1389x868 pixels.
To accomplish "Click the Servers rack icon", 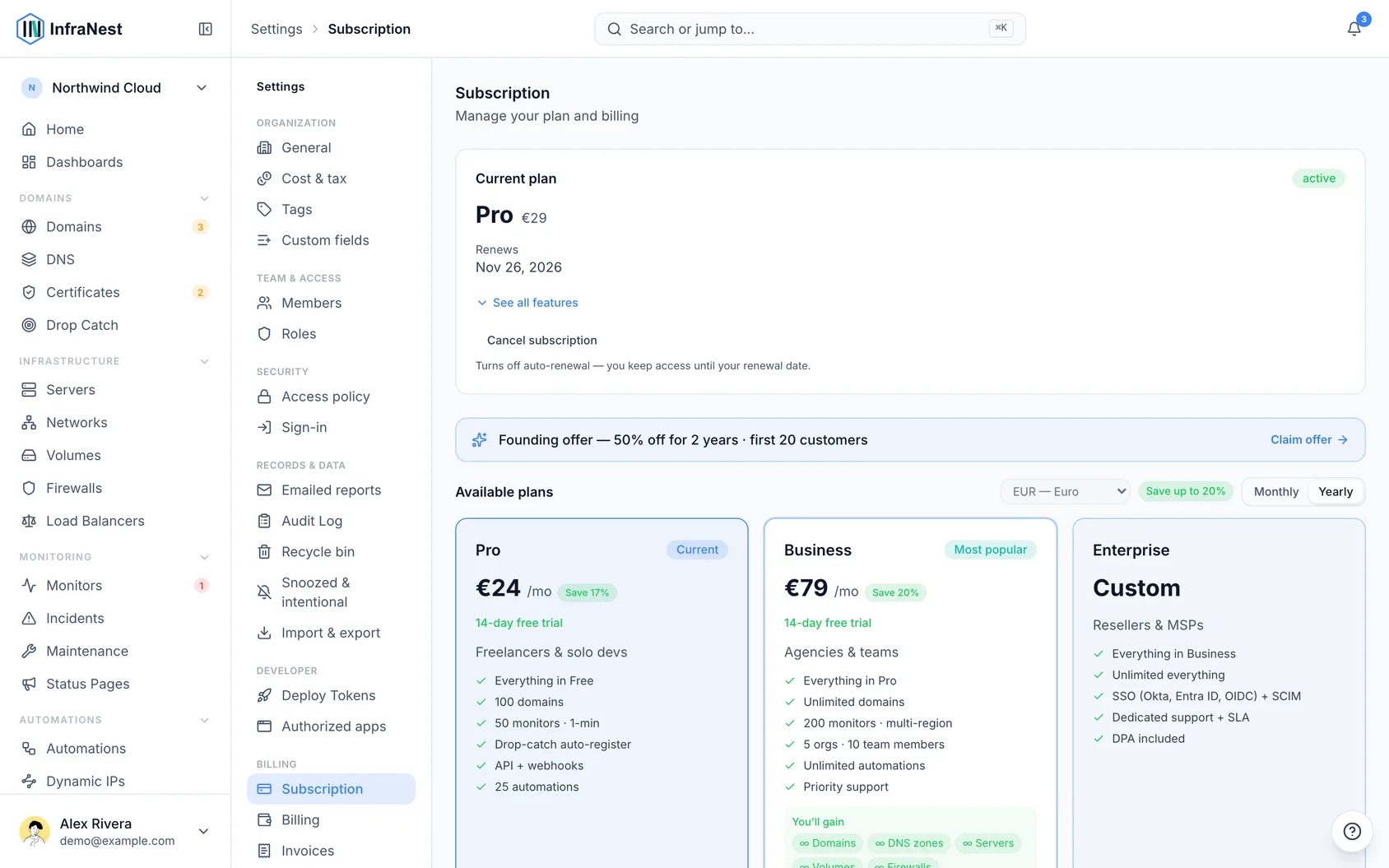I will point(29,390).
